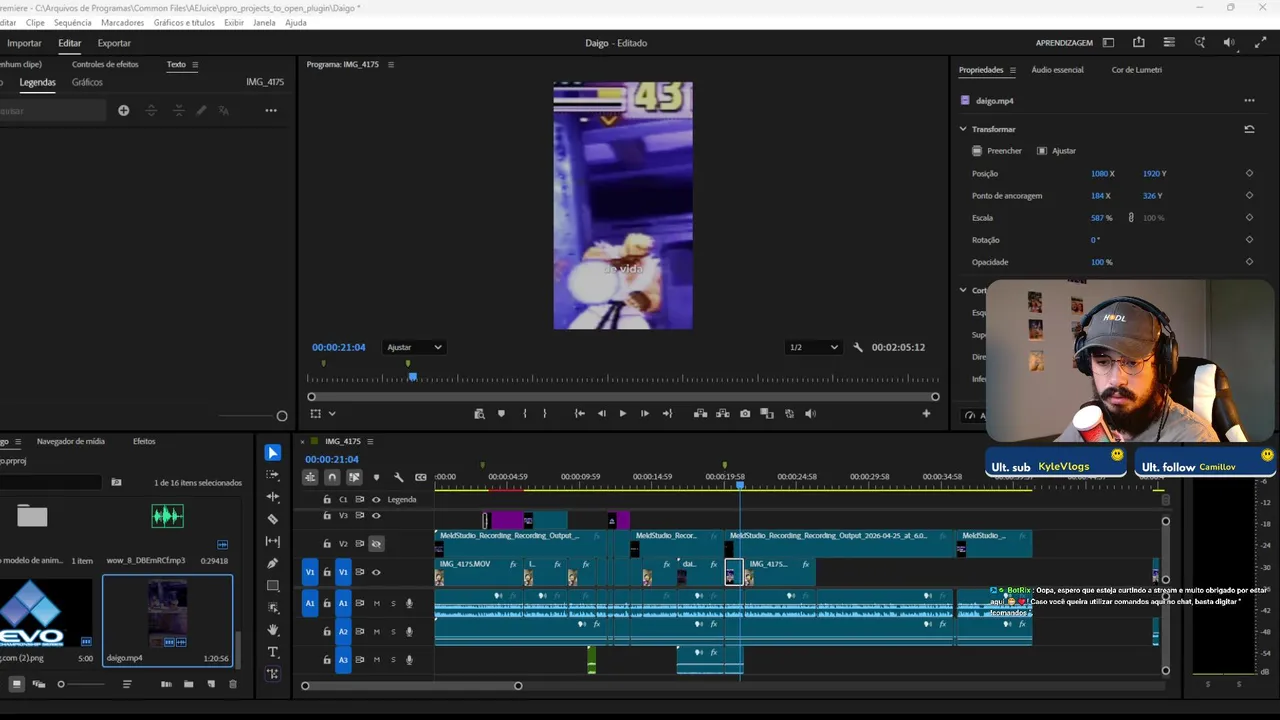Click new bin folder icon in project panel
Screen dimensions: 1280x720
tap(189, 684)
